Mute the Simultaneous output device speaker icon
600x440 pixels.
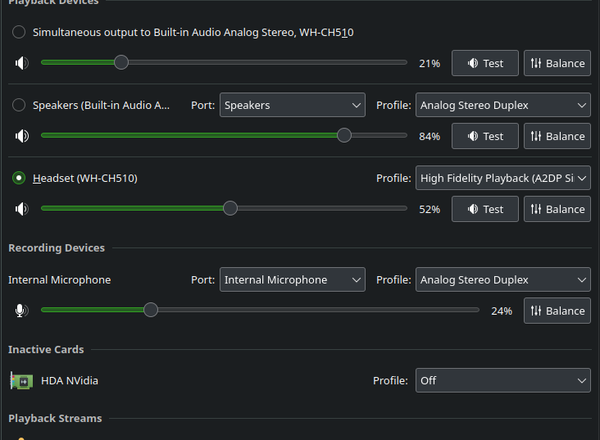21,63
